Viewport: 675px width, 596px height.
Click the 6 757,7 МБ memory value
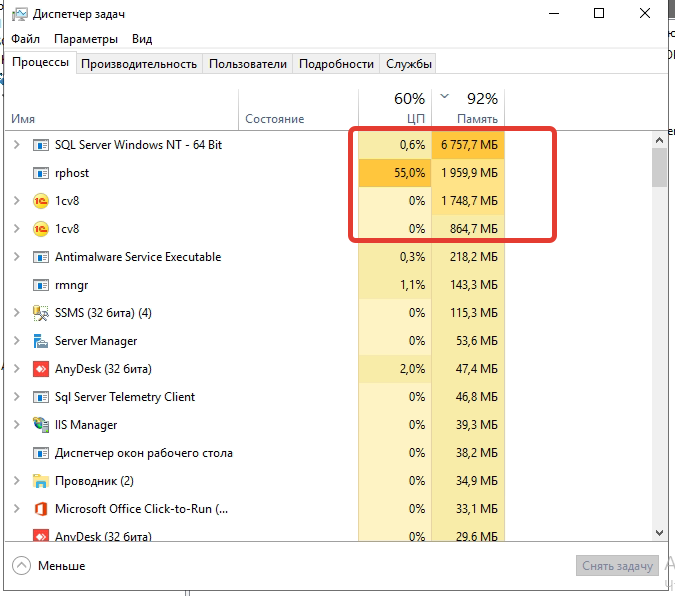pyautogui.click(x=469, y=145)
